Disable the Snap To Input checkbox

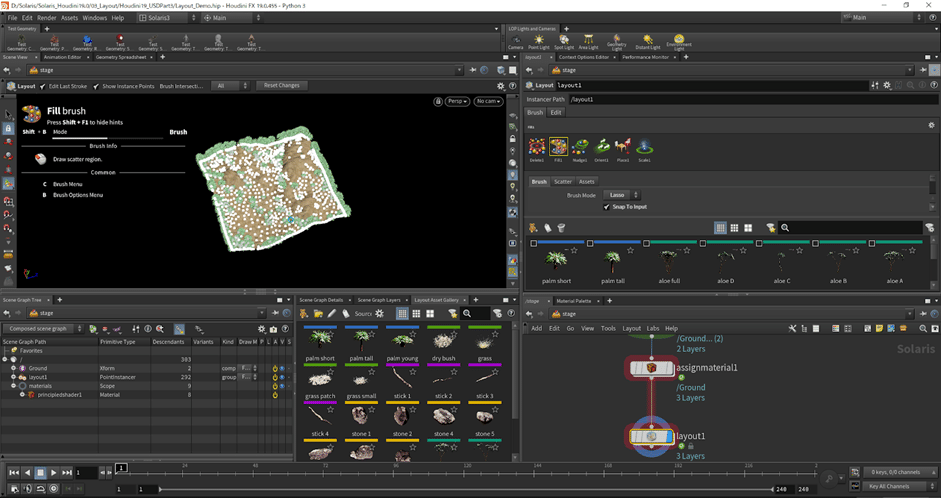[607, 207]
